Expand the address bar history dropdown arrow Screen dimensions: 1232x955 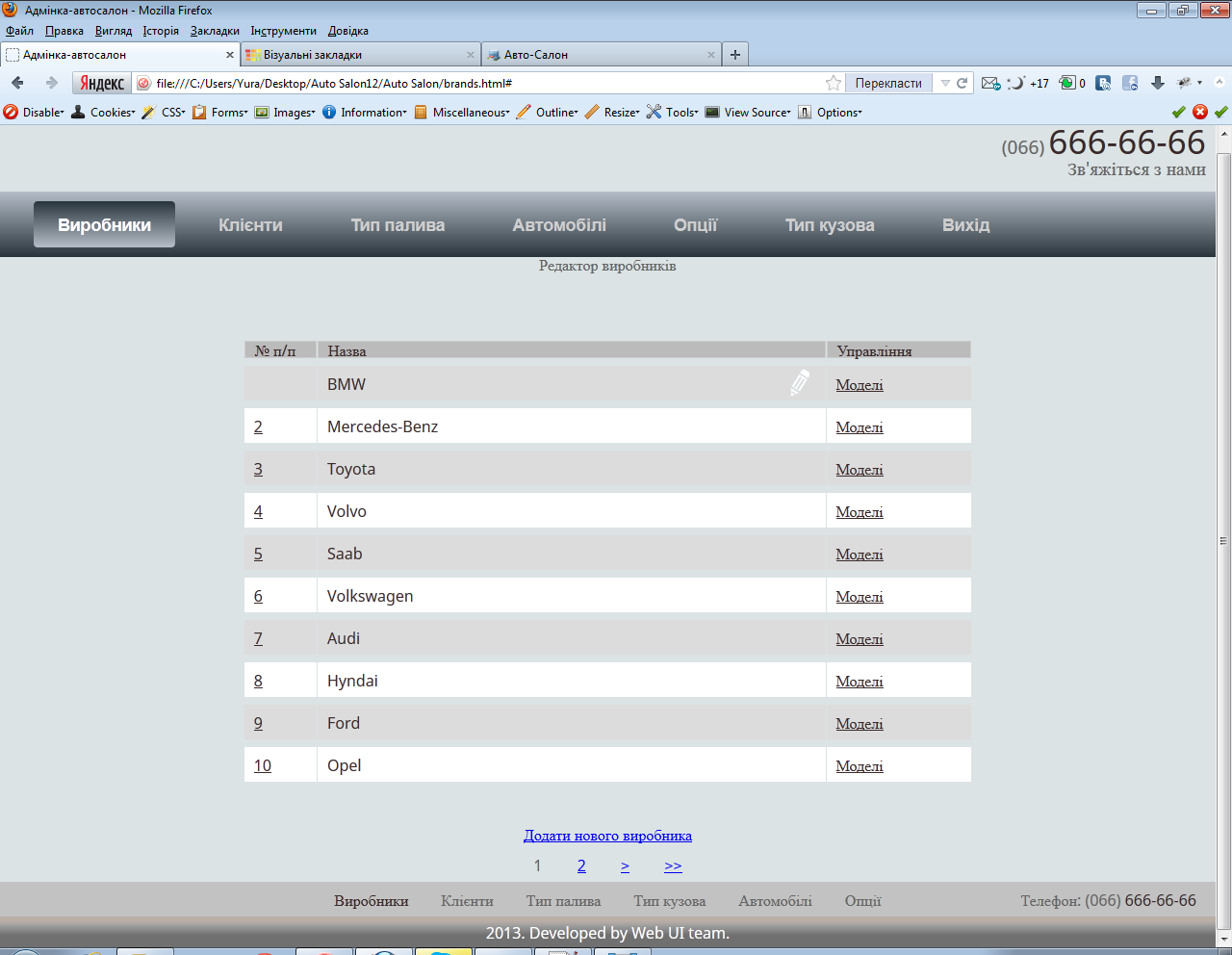(x=945, y=83)
